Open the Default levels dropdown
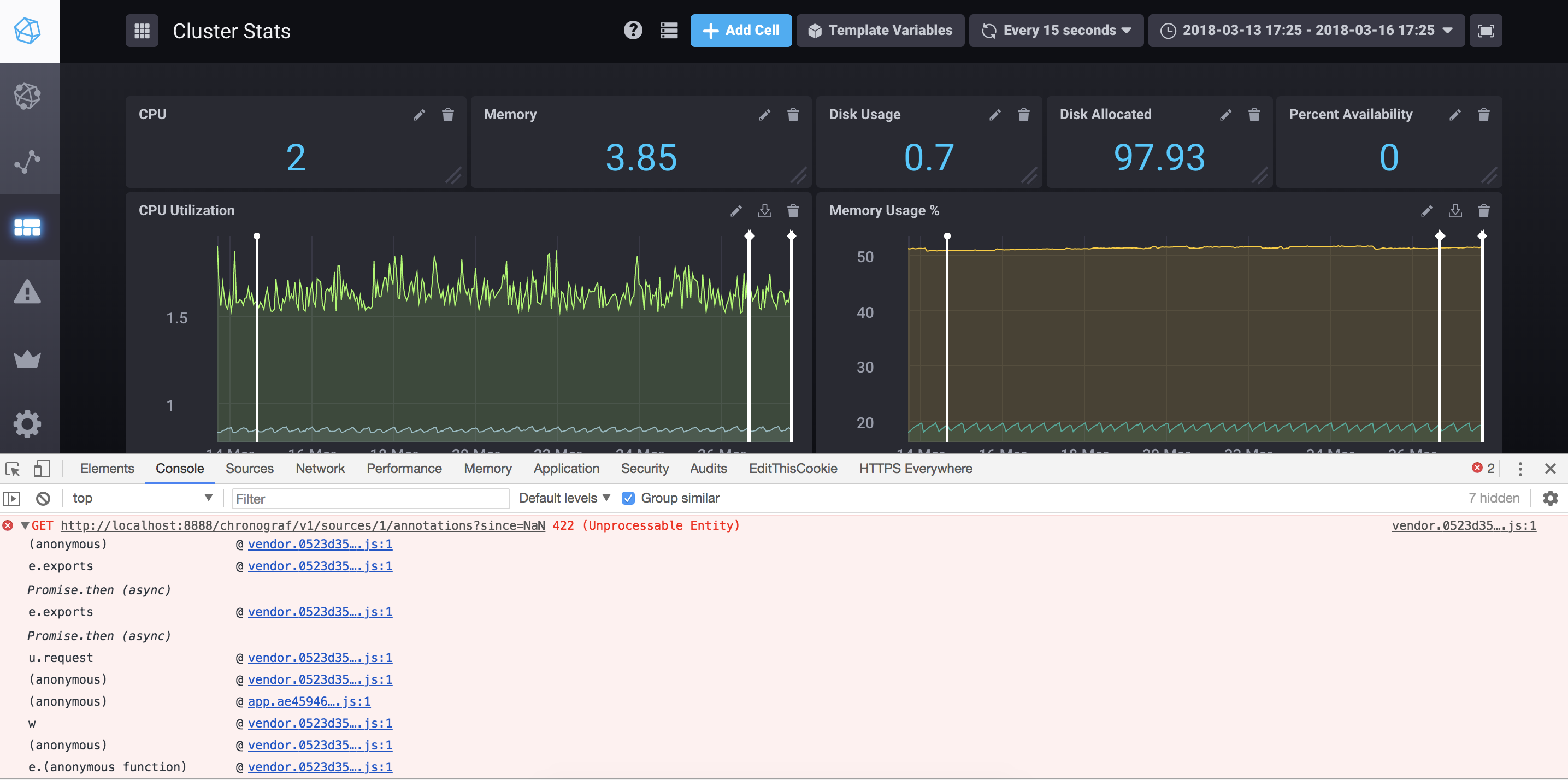The height and width of the screenshot is (780, 1568). coord(564,498)
